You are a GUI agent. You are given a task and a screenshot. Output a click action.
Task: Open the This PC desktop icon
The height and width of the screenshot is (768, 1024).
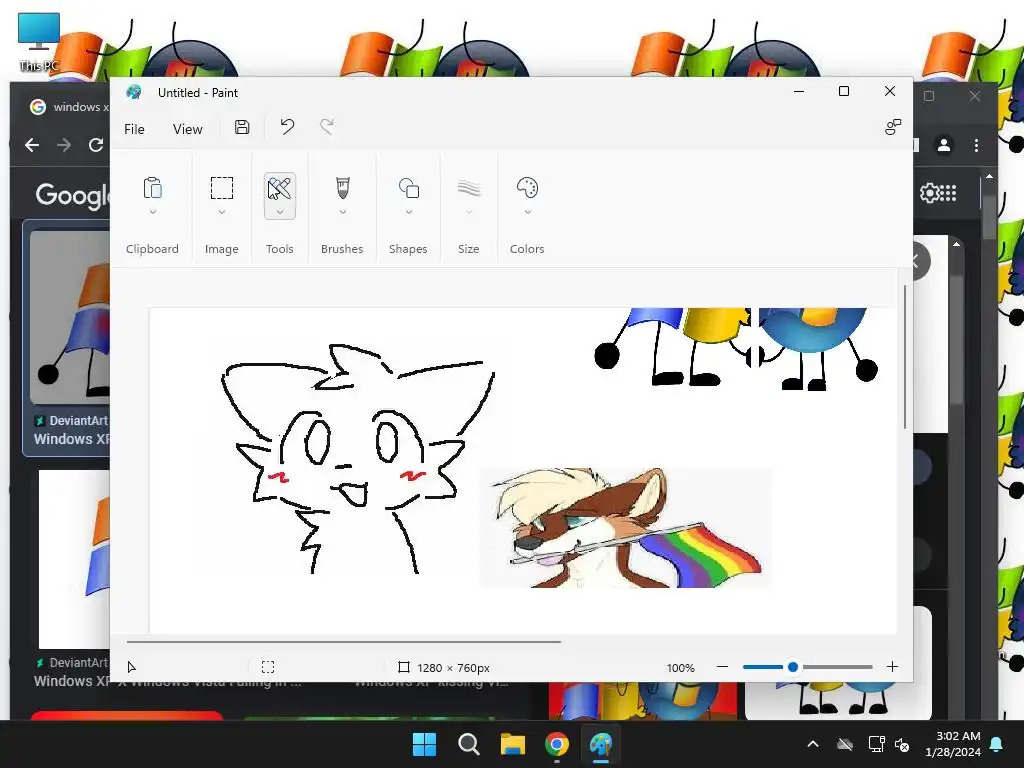[39, 42]
